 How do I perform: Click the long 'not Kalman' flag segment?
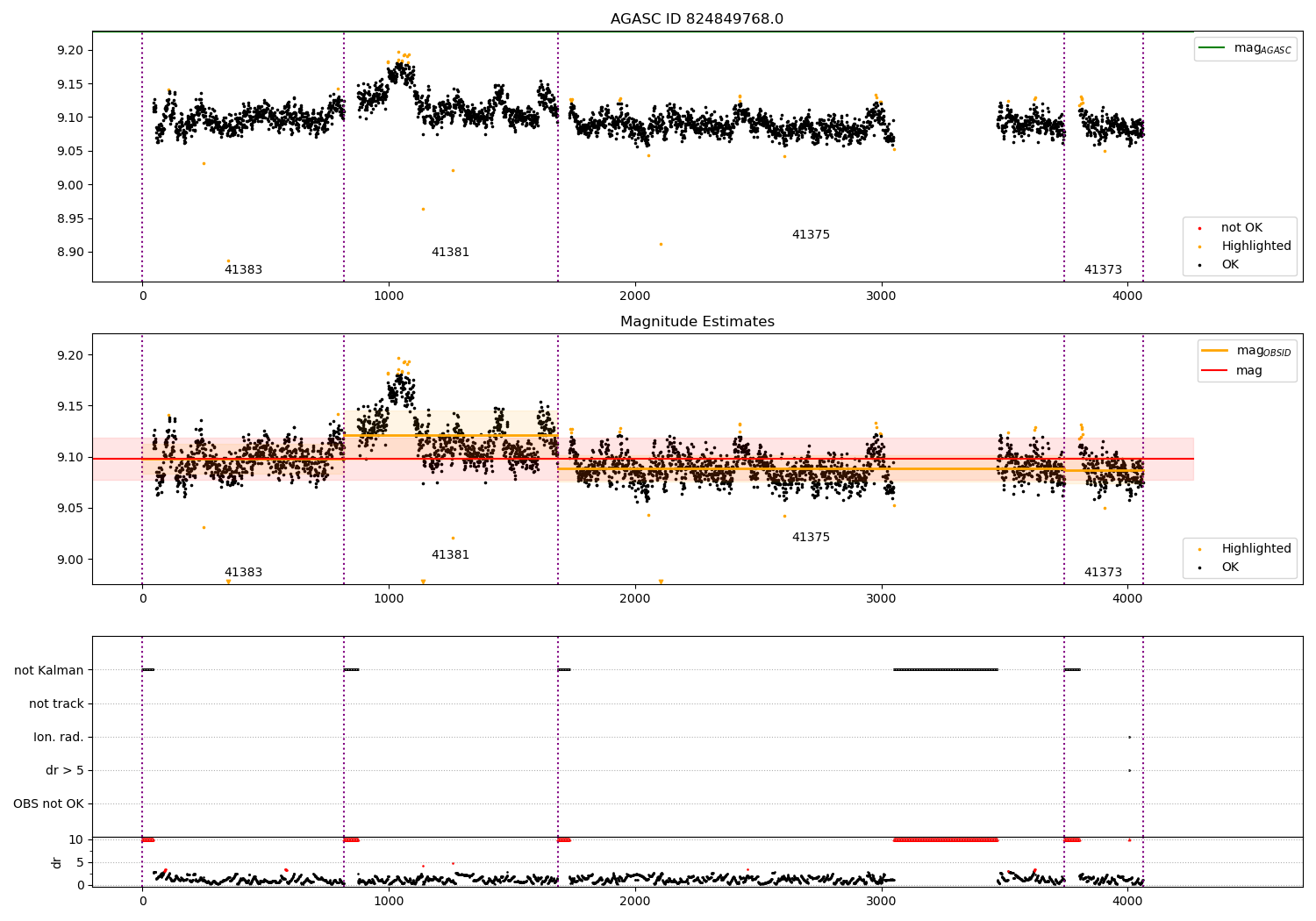click(946, 669)
